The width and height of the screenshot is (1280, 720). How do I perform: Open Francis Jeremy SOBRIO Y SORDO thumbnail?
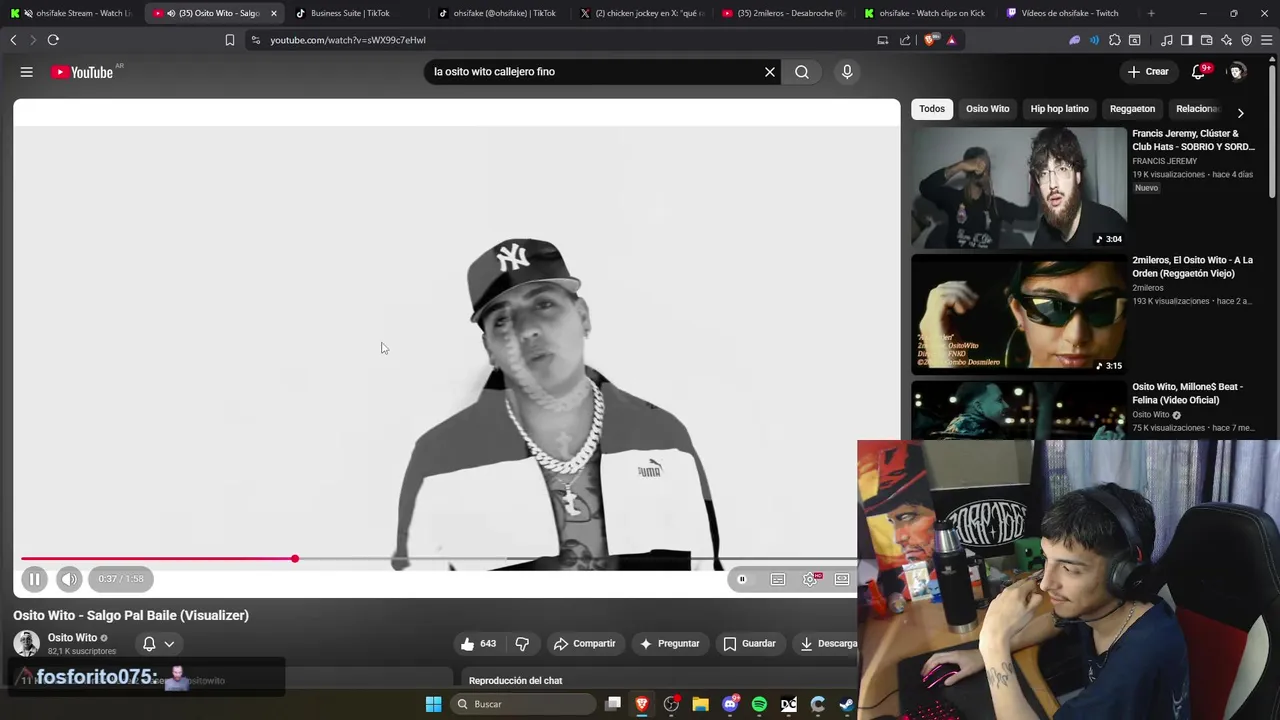pos(1018,187)
